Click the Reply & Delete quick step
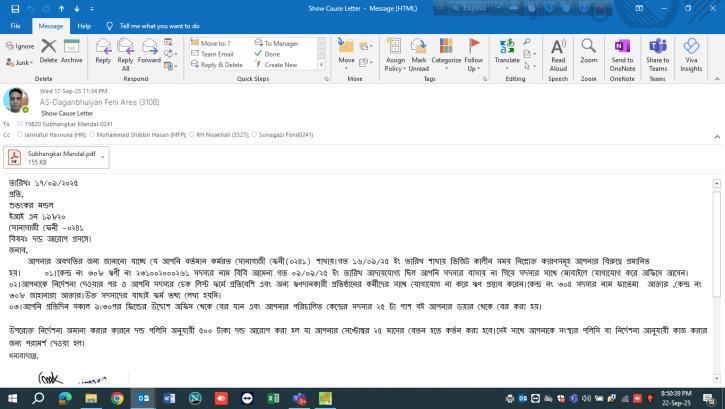The image size is (725, 409). pyautogui.click(x=221, y=65)
